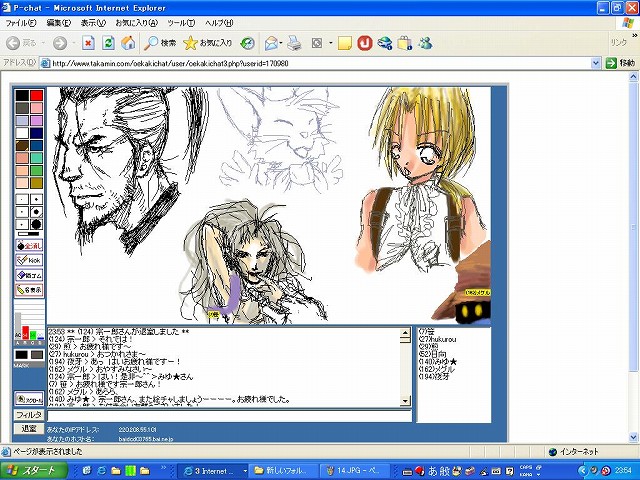Image resolution: width=640 pixels, height=480 pixels.
Task: Open the 表示(V) menu
Action: (93, 23)
